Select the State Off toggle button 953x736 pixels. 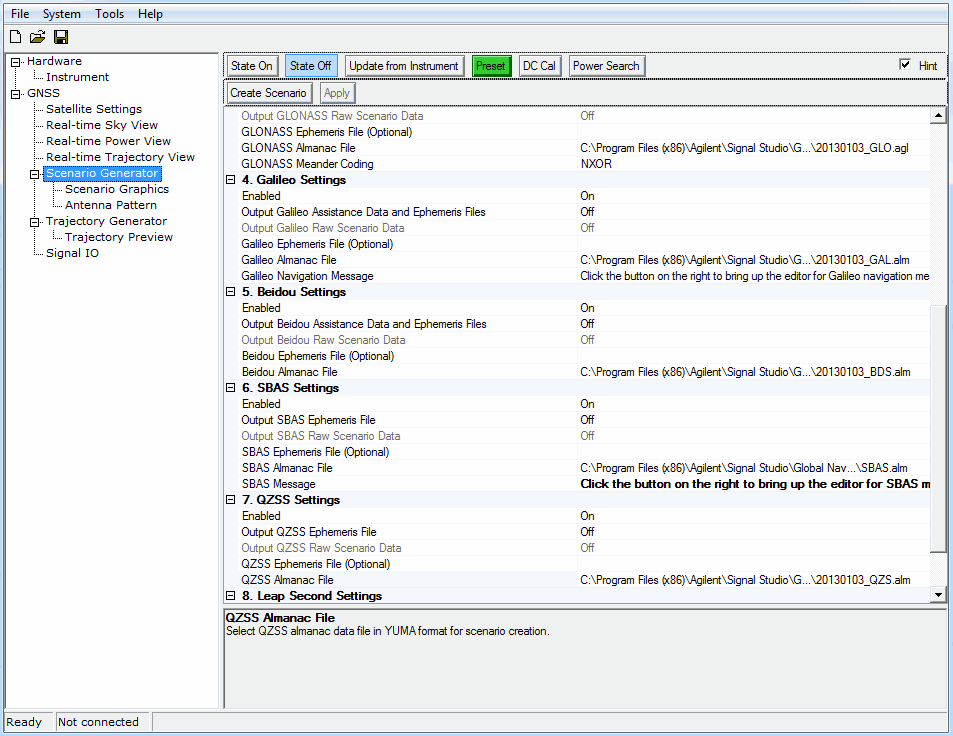click(310, 66)
